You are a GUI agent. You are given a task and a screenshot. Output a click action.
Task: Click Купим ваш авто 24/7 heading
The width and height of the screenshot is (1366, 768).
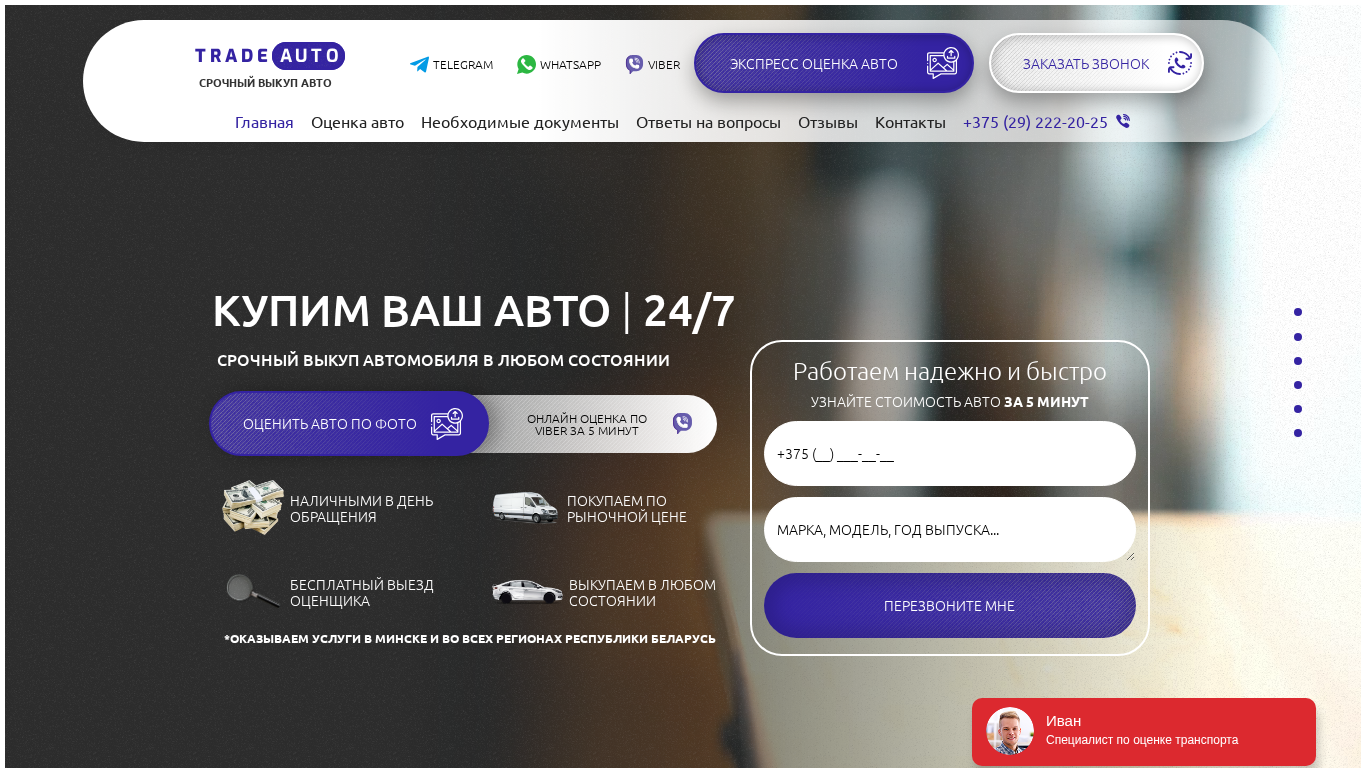coord(474,311)
